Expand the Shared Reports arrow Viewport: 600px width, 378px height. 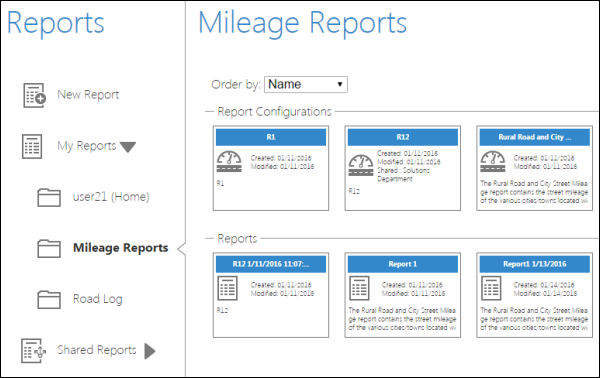click(150, 351)
